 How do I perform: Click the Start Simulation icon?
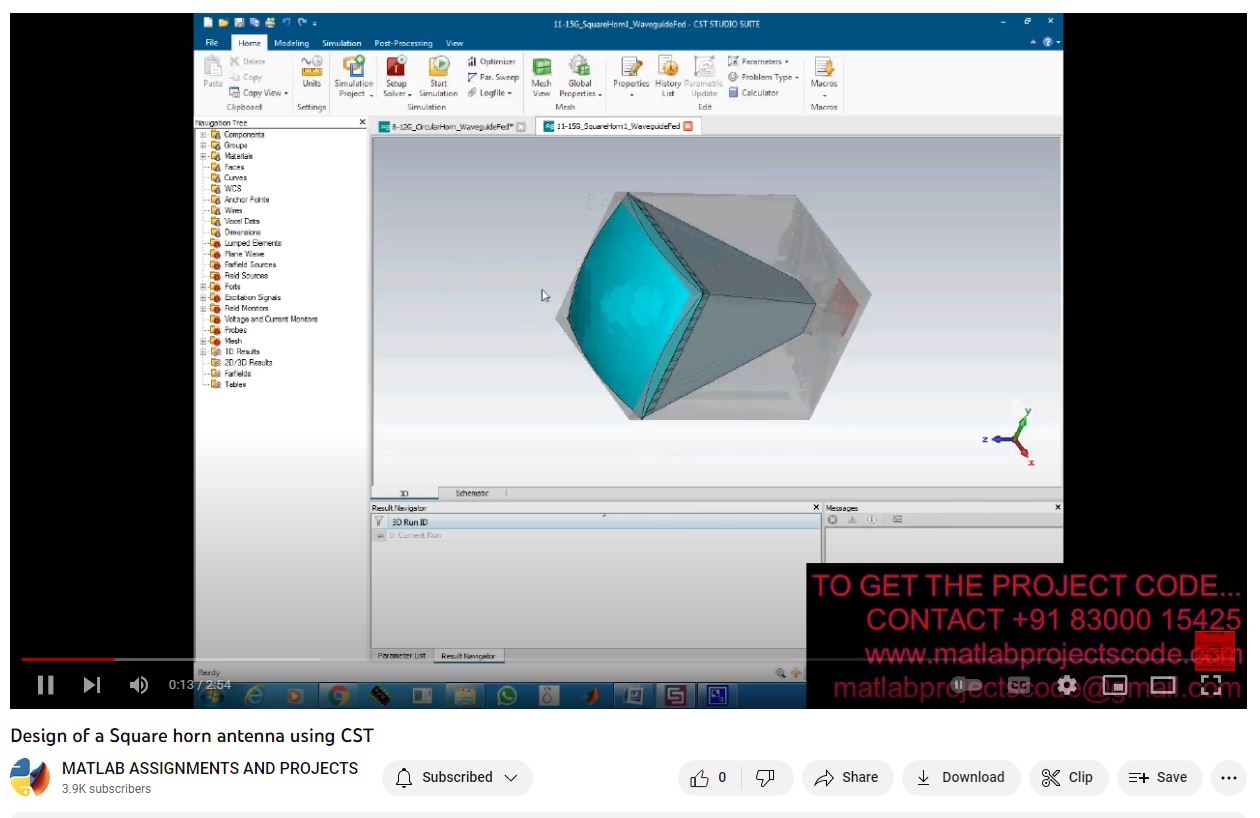[x=438, y=67]
